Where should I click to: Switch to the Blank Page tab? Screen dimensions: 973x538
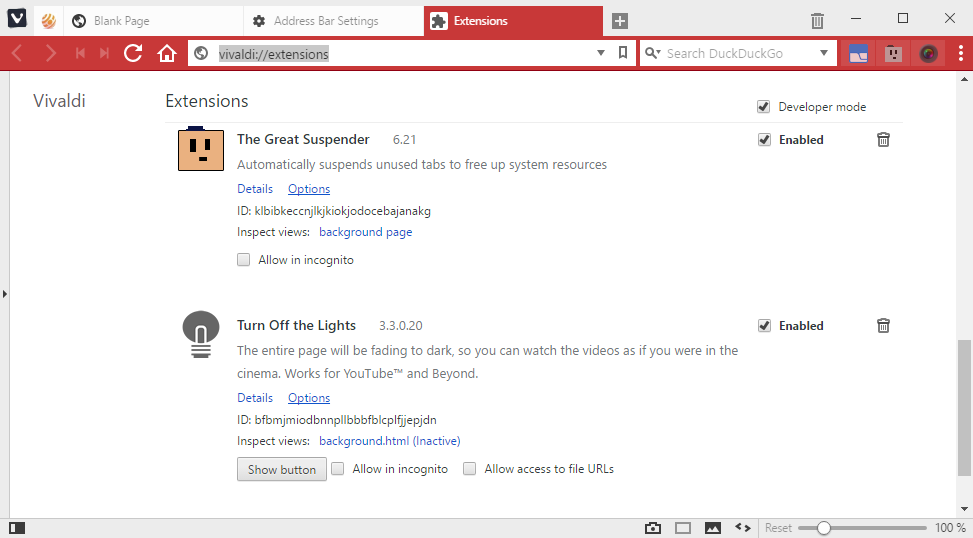pyautogui.click(x=153, y=21)
